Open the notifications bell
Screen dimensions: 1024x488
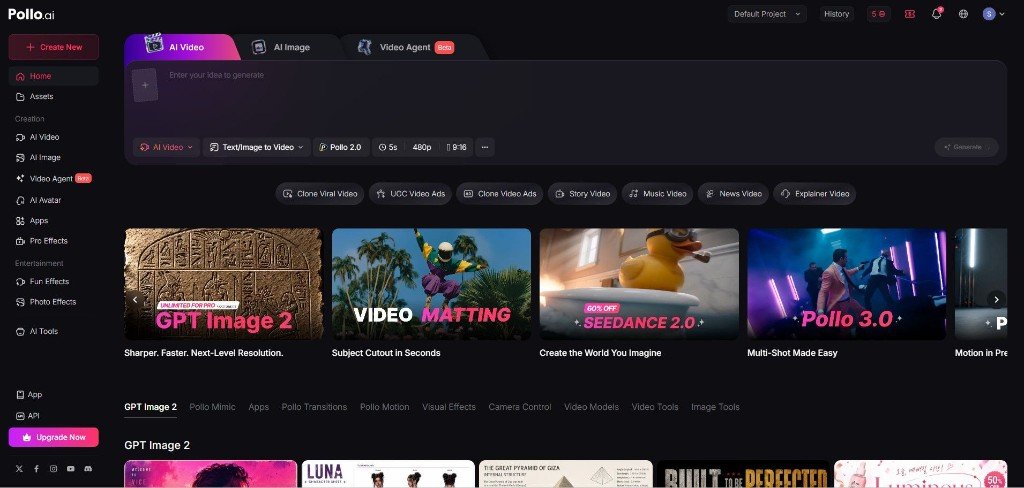point(936,14)
